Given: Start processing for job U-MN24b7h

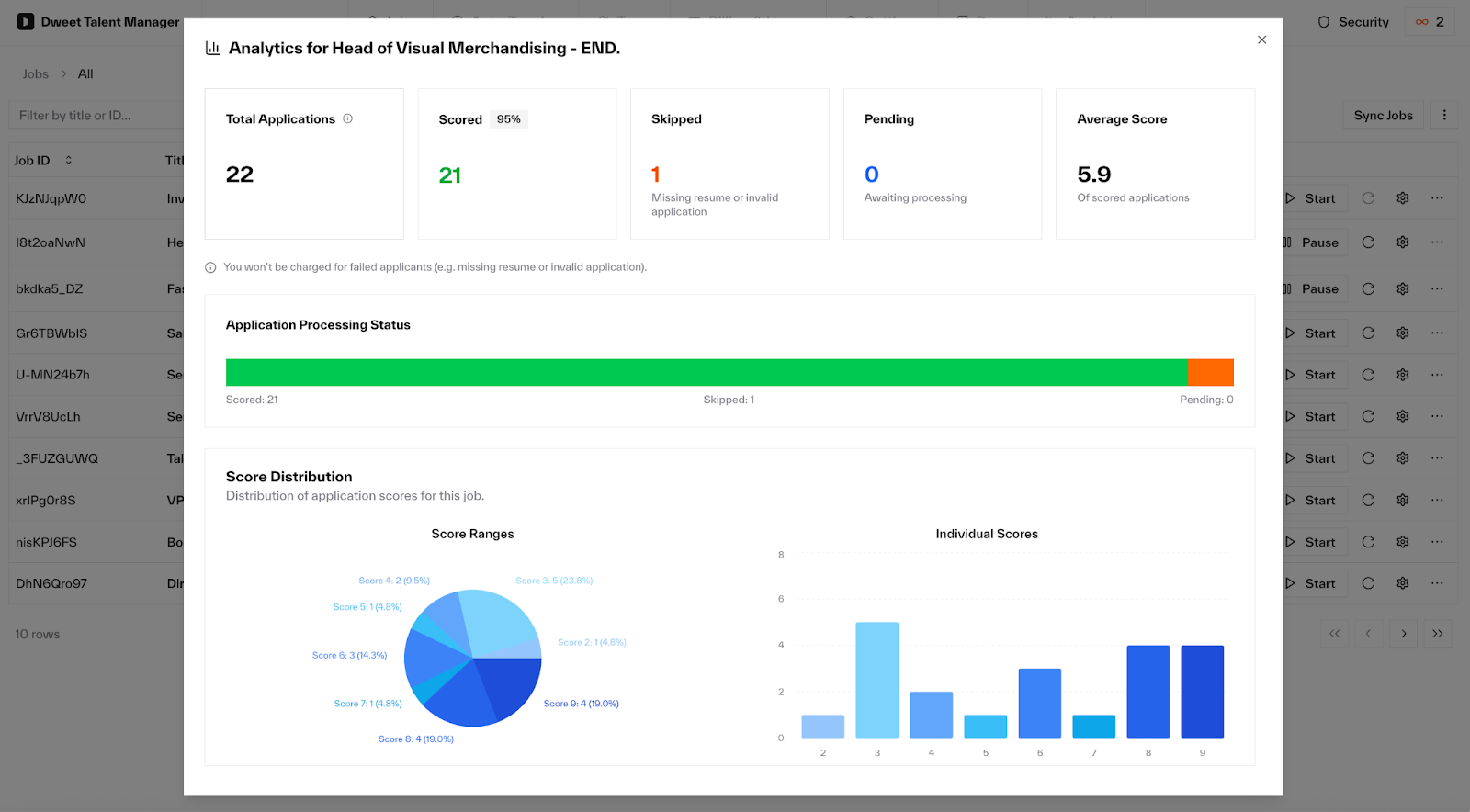Looking at the screenshot, I should [x=1311, y=375].
